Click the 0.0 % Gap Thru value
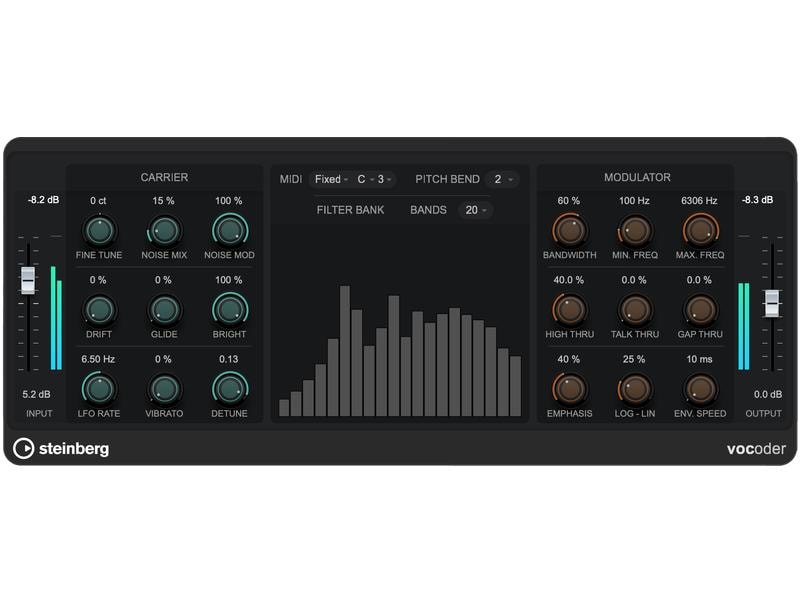The image size is (800, 600). 699,280
